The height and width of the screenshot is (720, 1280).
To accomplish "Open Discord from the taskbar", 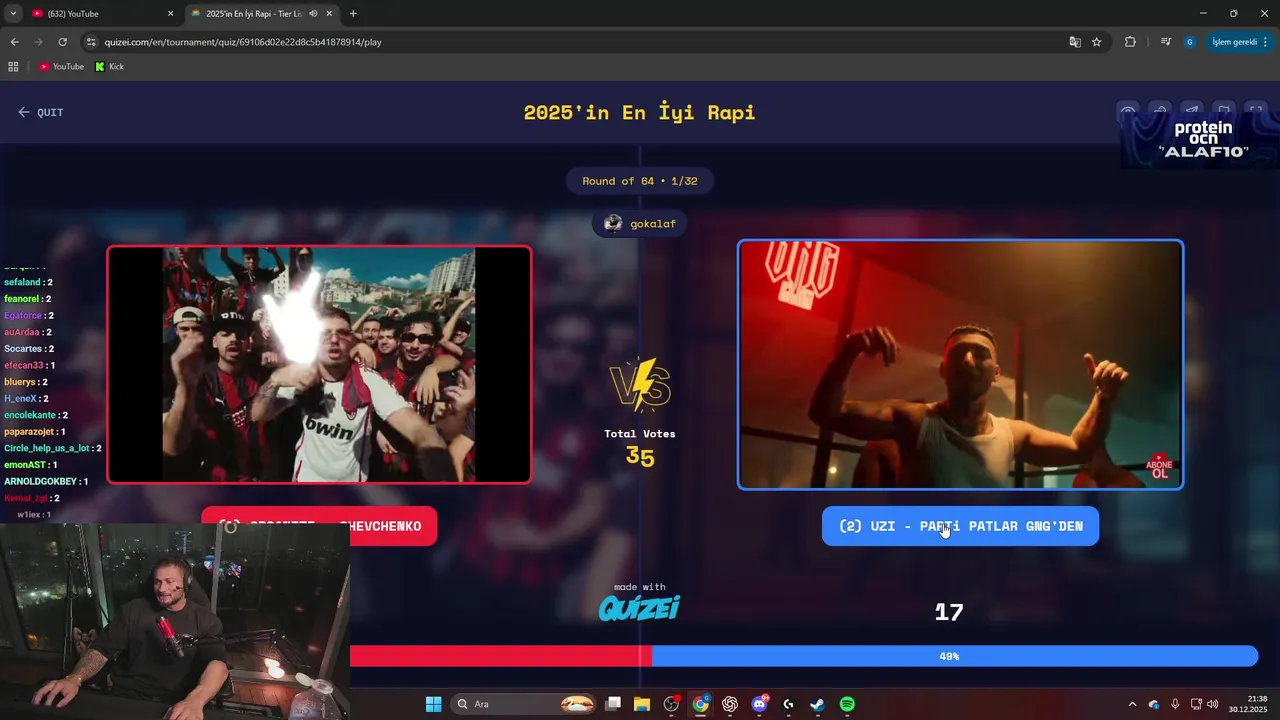I will coord(759,704).
